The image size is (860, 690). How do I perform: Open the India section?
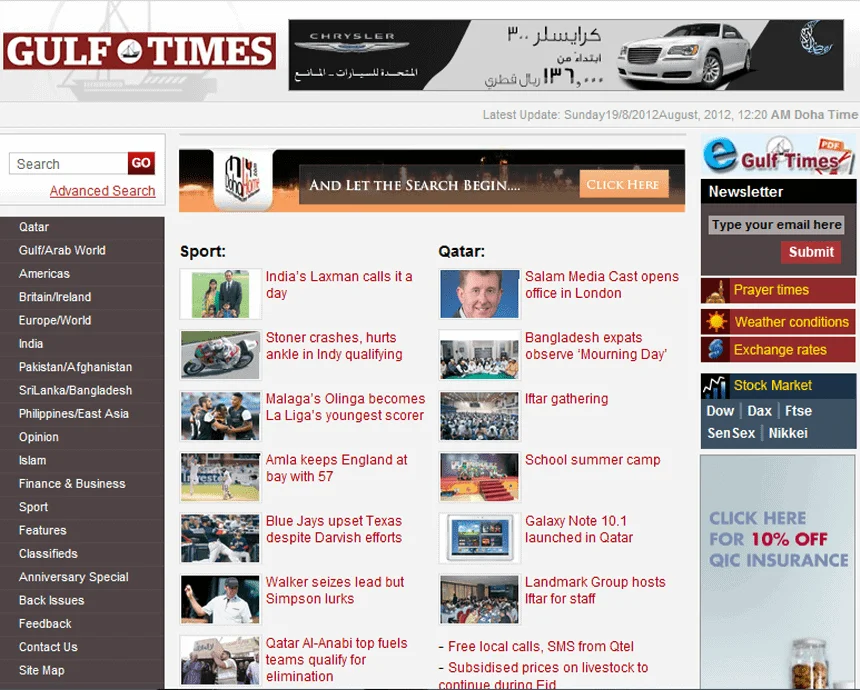point(31,343)
